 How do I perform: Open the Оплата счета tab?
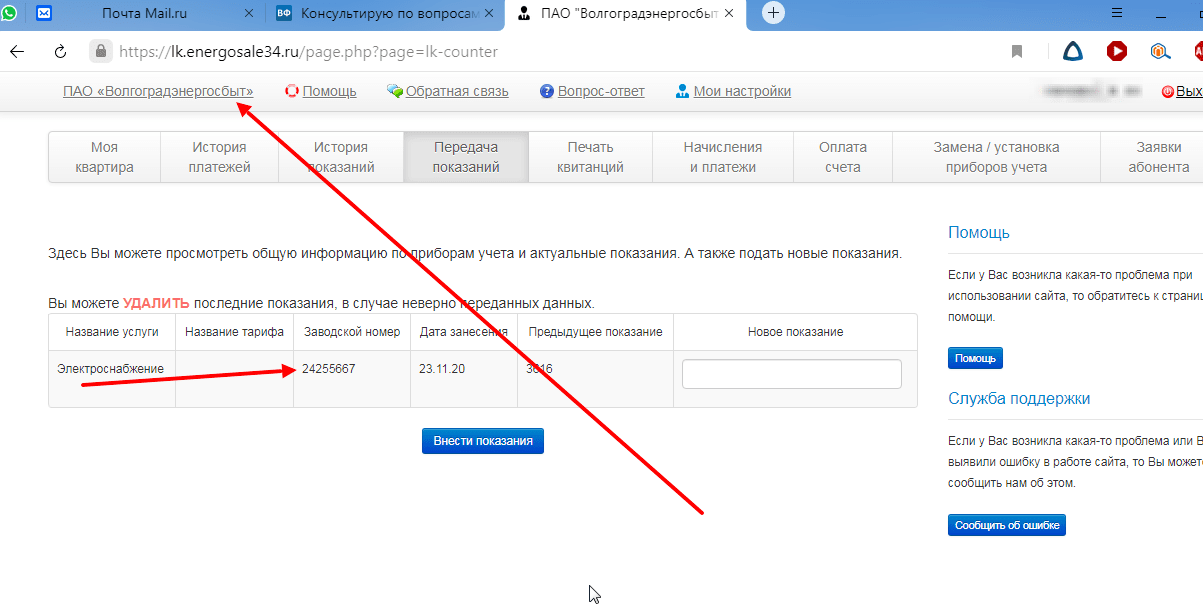[843, 157]
